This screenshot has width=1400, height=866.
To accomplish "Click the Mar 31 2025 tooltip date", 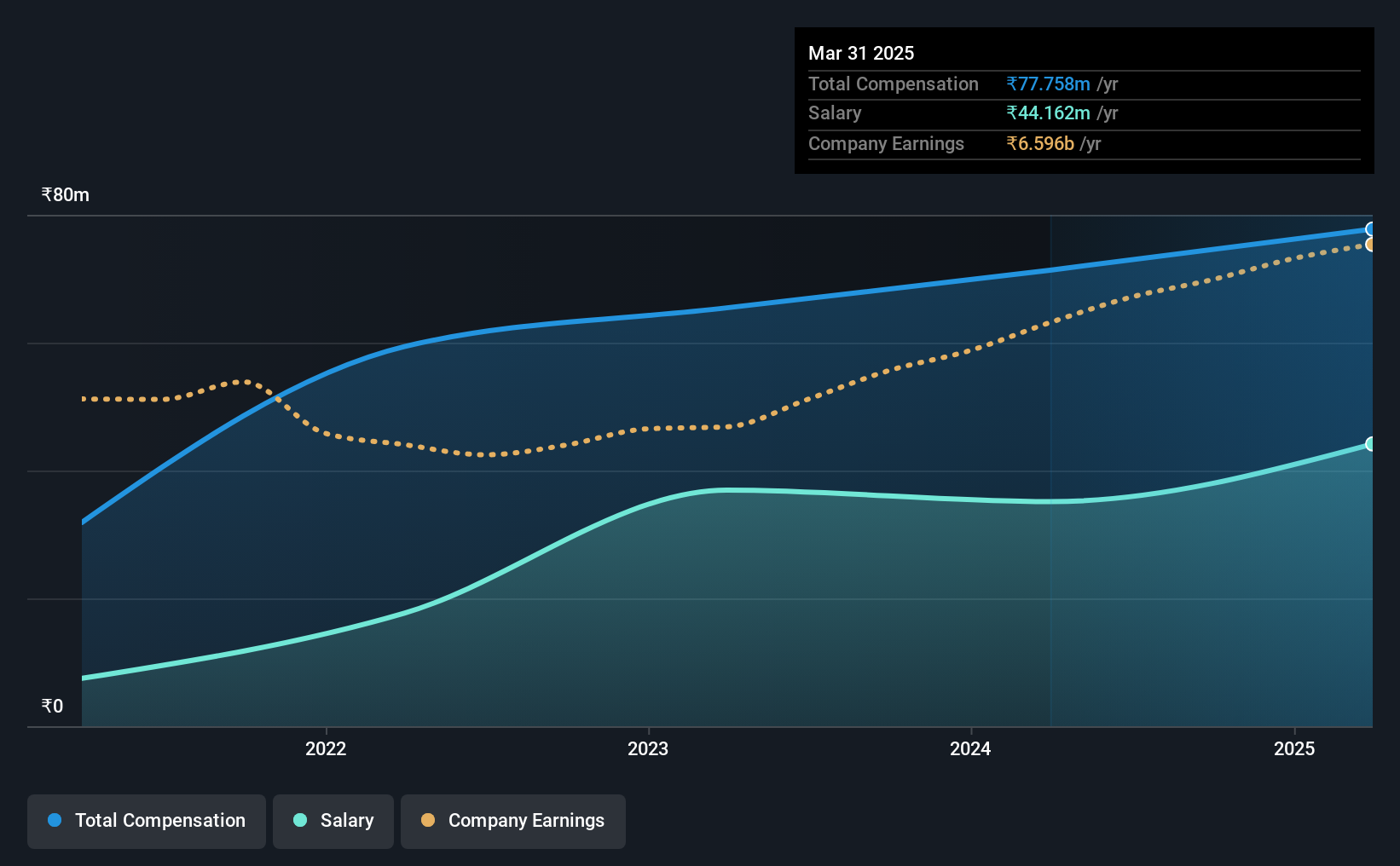I will click(x=861, y=53).
